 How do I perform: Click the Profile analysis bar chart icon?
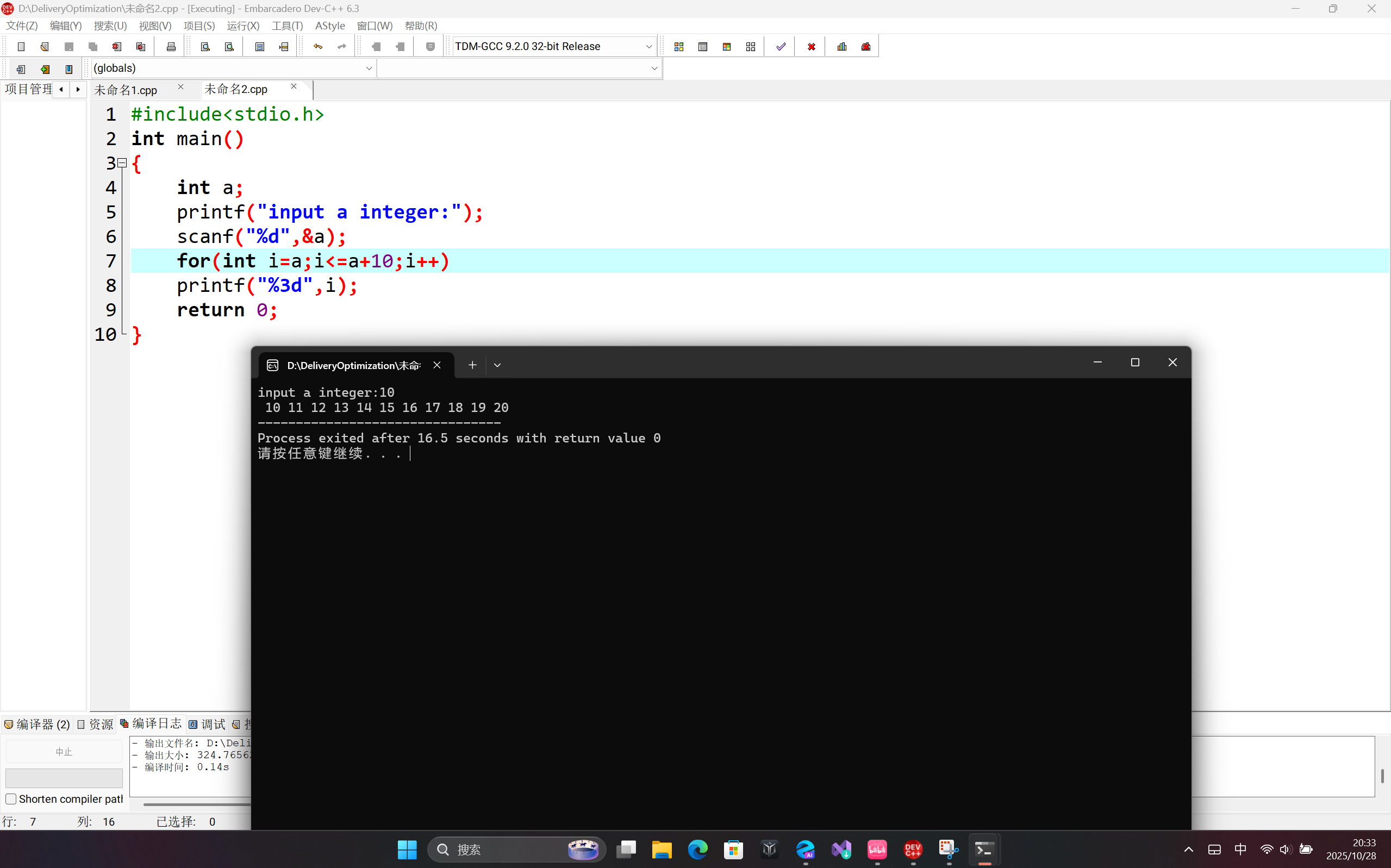[841, 47]
